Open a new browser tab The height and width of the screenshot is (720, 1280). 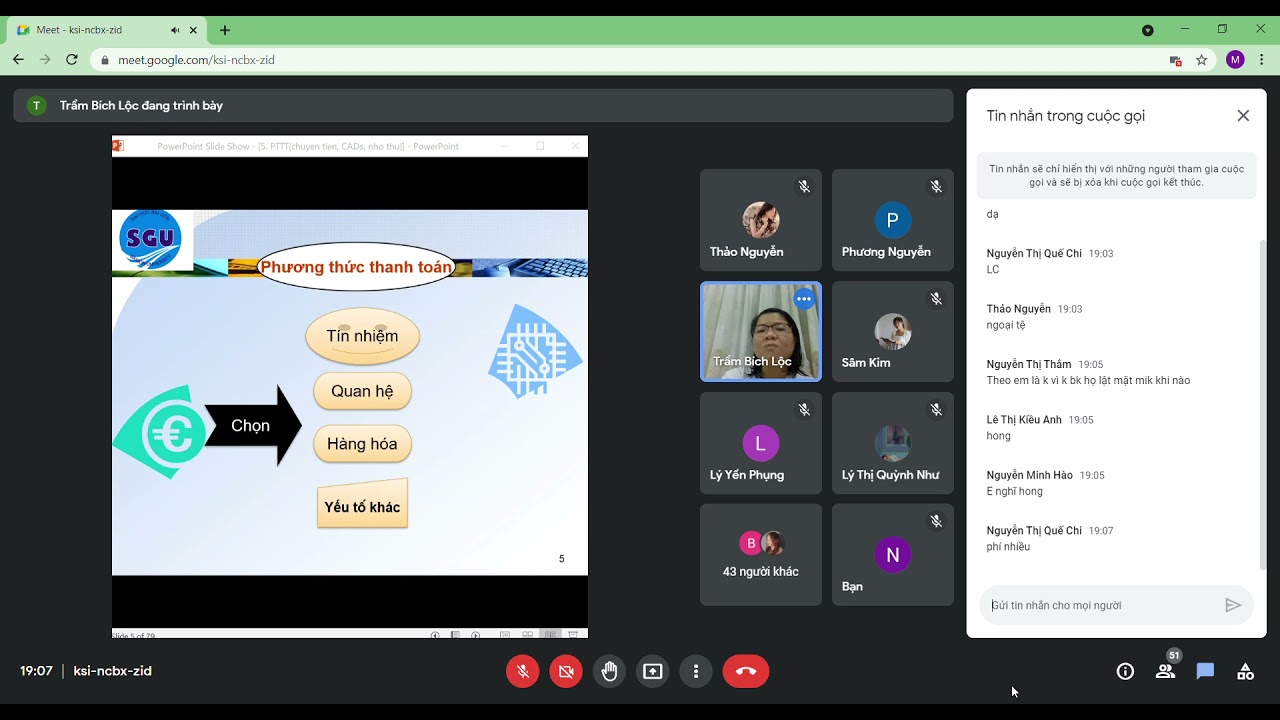click(225, 30)
